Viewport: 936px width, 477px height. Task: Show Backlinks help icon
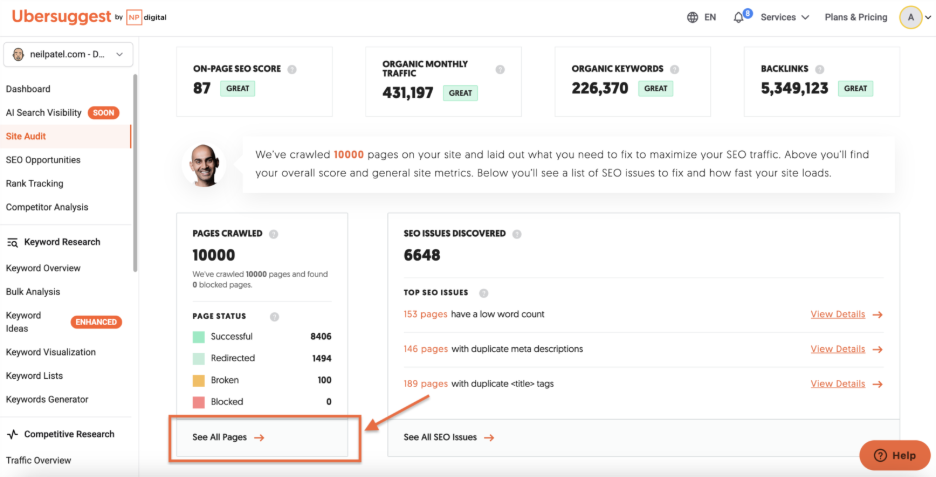point(820,69)
